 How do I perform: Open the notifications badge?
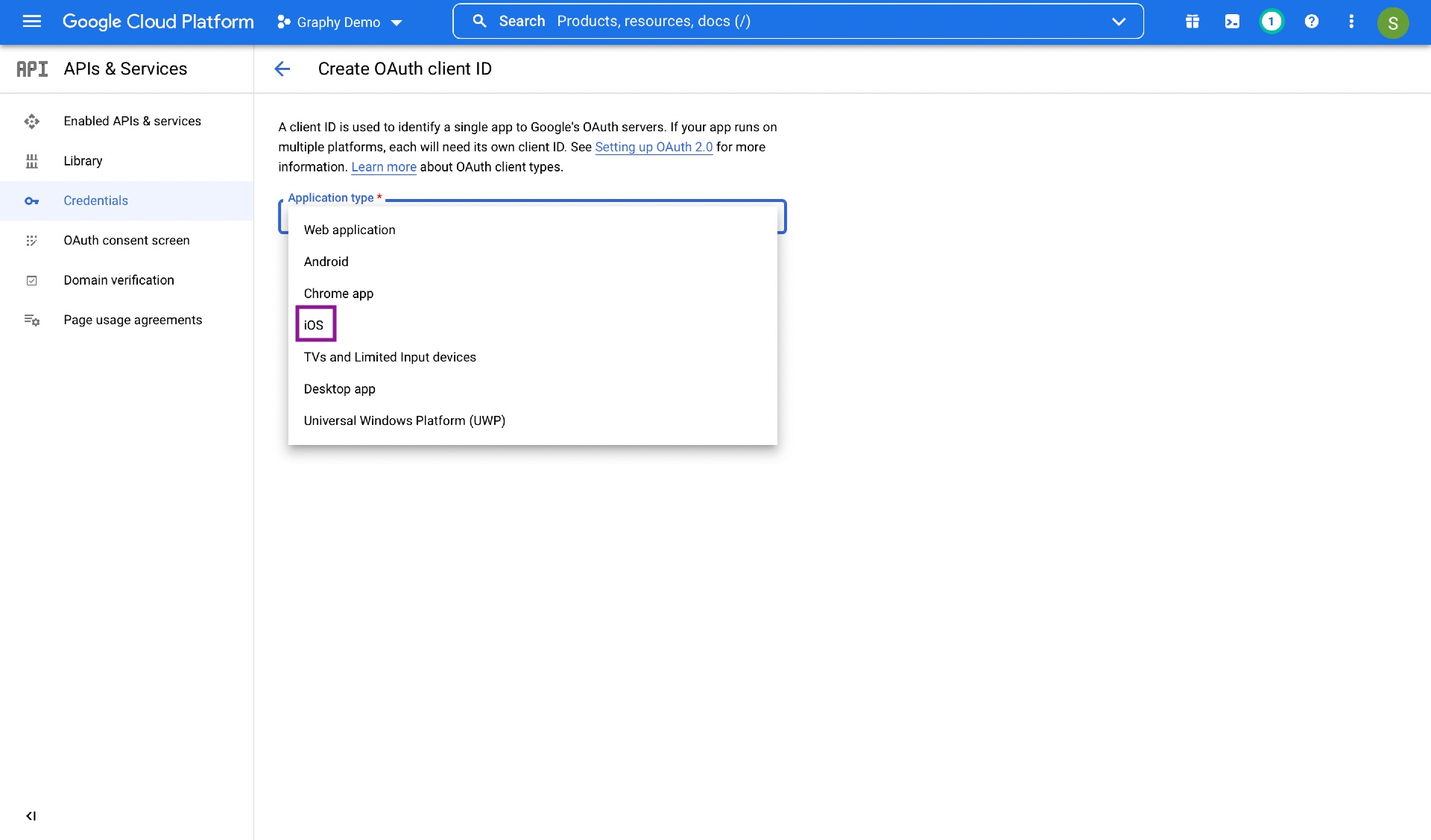point(1272,22)
